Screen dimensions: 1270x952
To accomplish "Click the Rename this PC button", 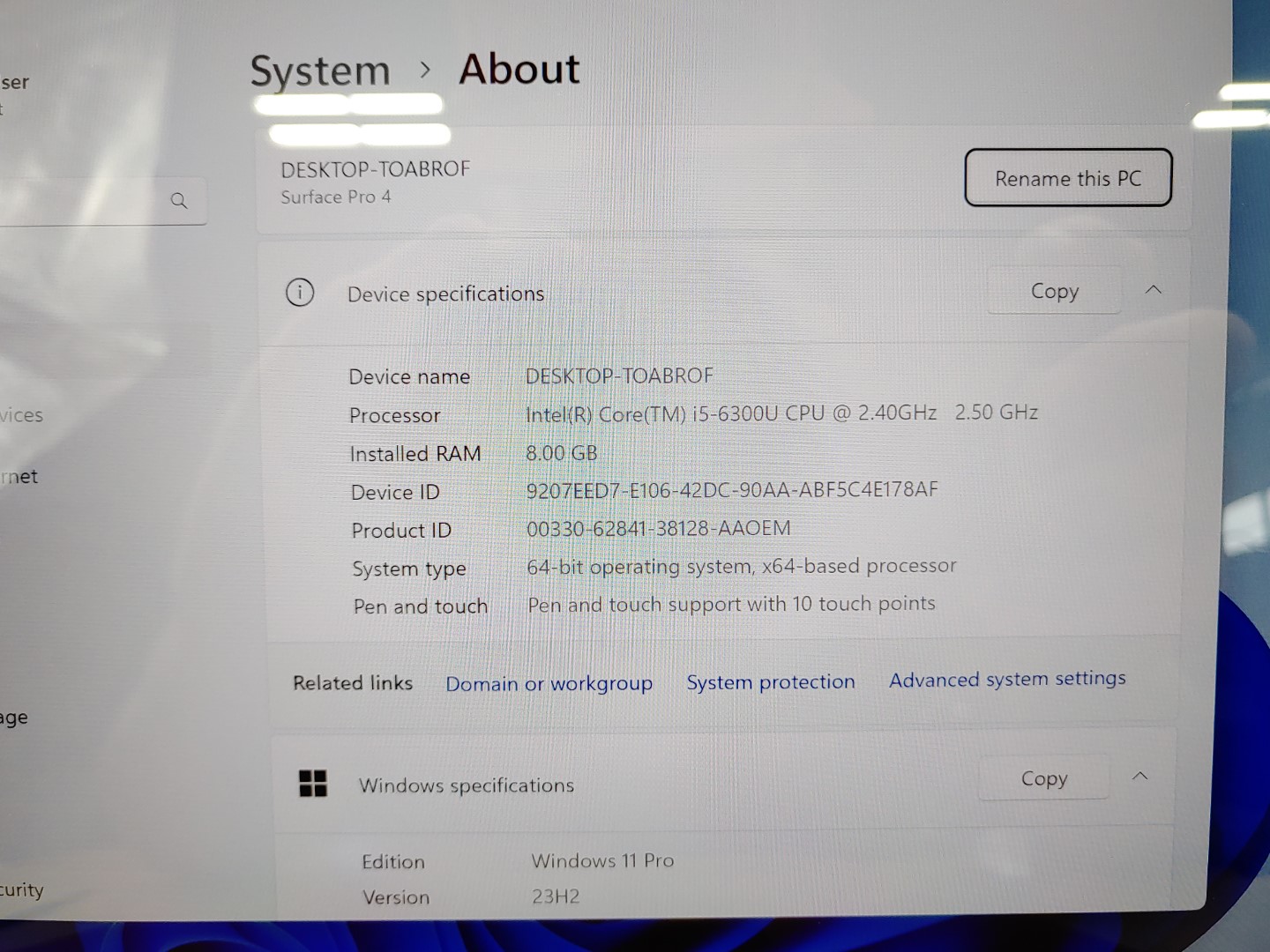I will tap(1068, 178).
